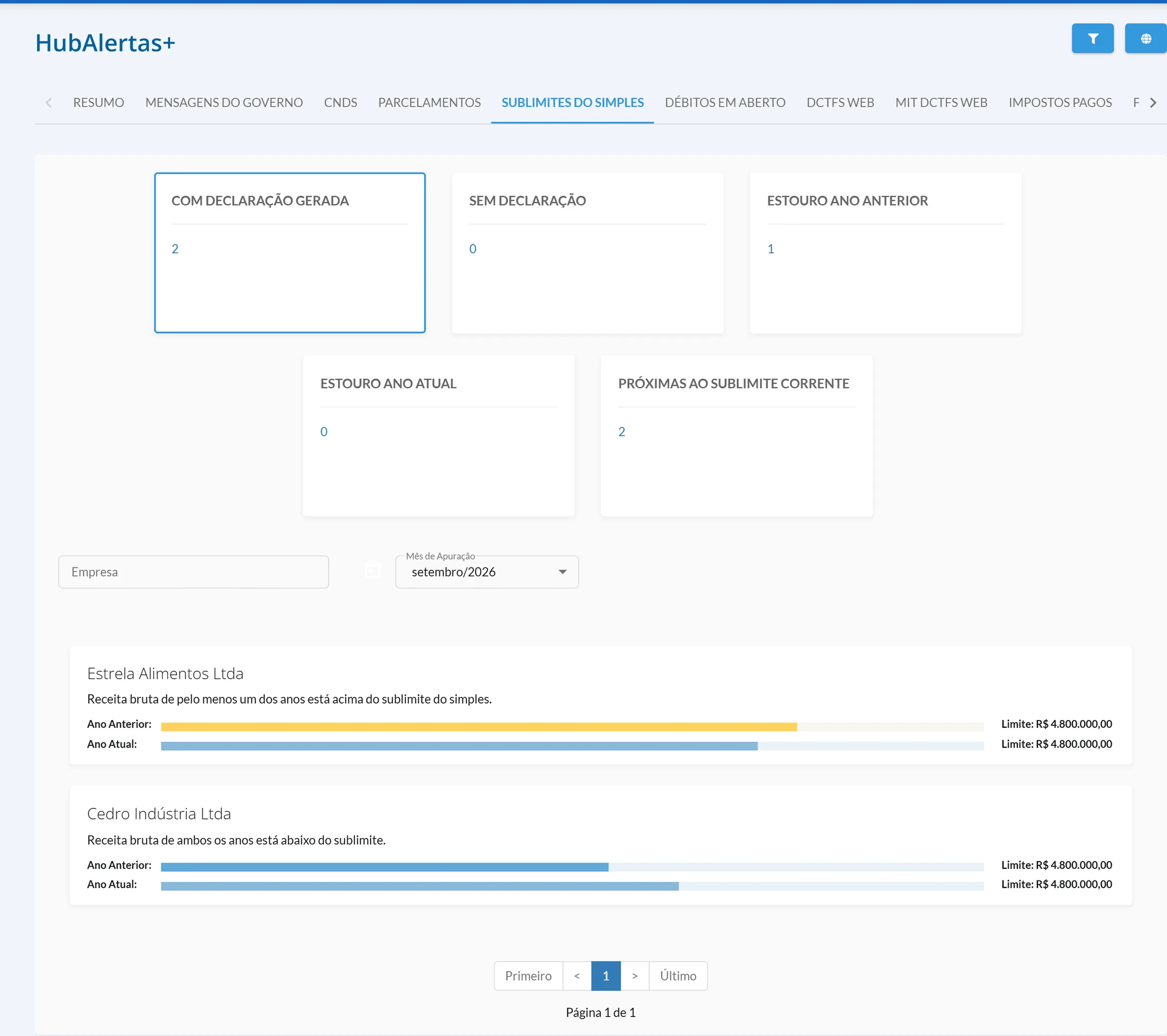1167x1036 pixels.
Task: Click the globe icon button
Action: [1145, 38]
